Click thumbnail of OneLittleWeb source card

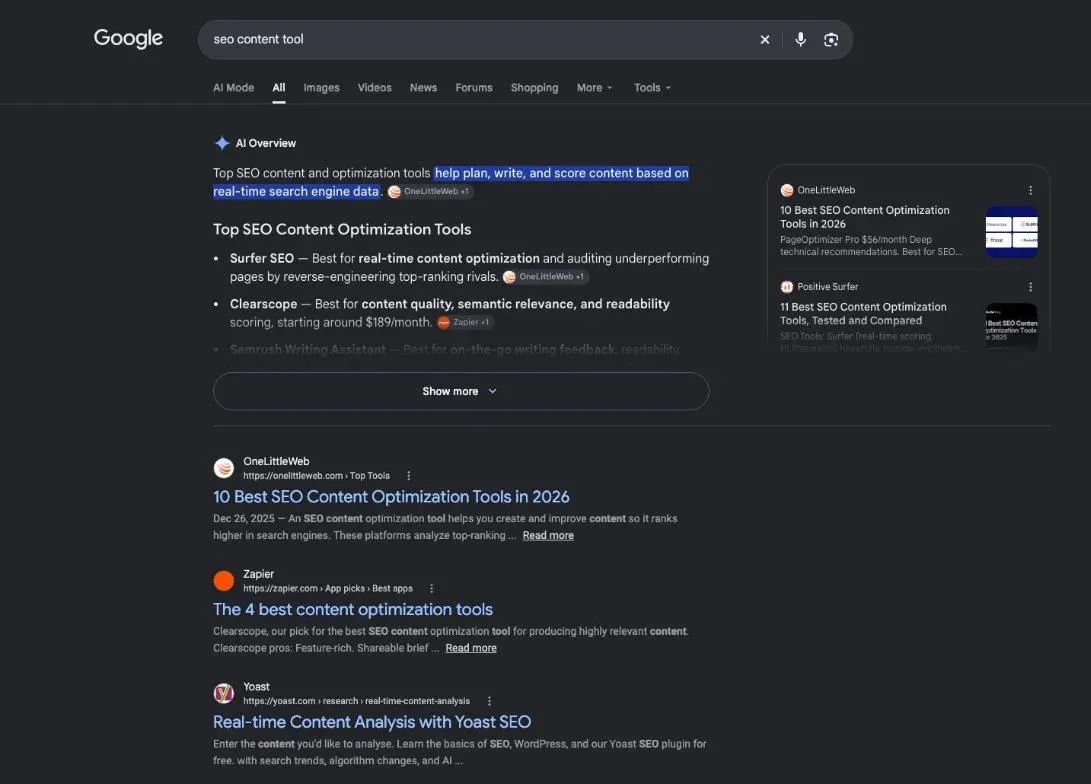tap(1012, 232)
